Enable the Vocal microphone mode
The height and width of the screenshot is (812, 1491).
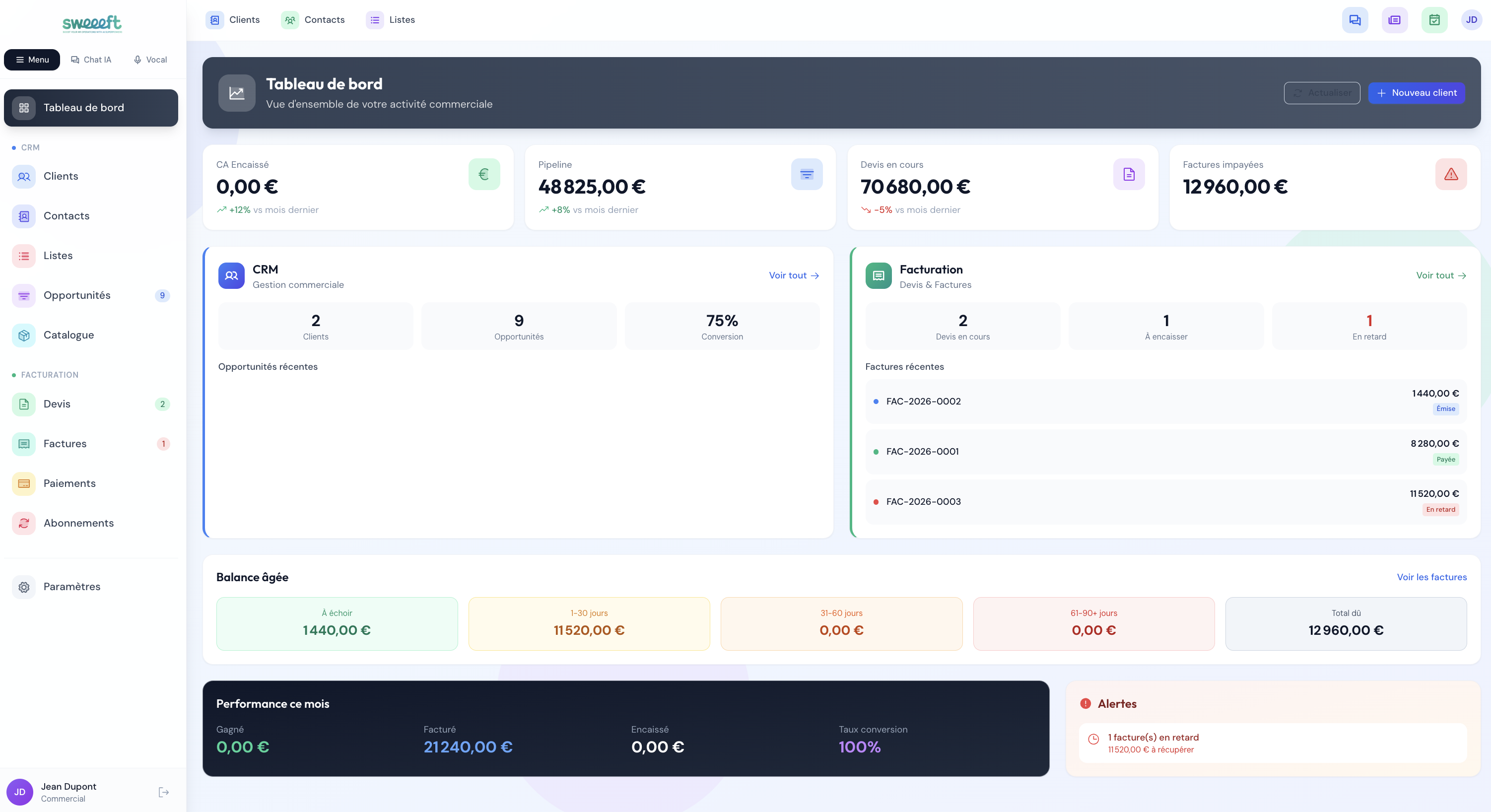(x=149, y=60)
